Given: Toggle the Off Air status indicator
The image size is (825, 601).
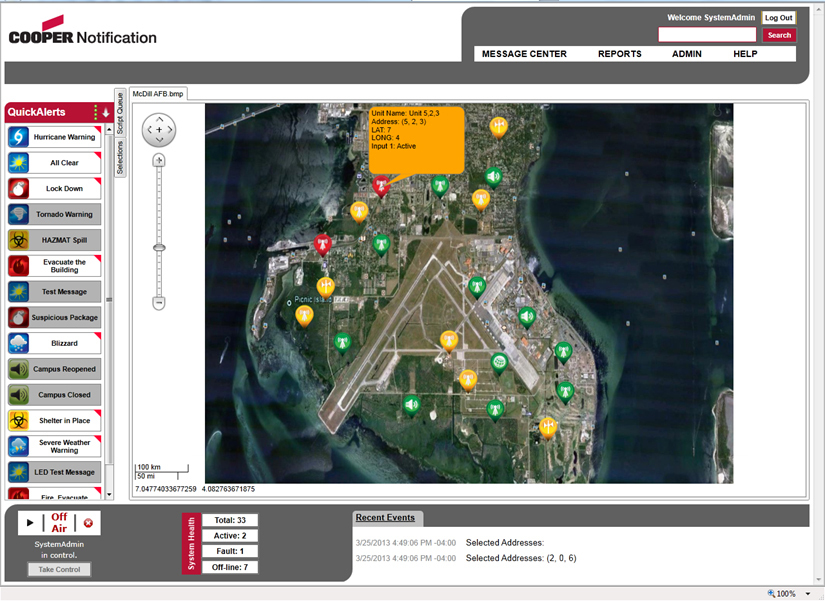Looking at the screenshot, I should pyautogui.click(x=59, y=523).
